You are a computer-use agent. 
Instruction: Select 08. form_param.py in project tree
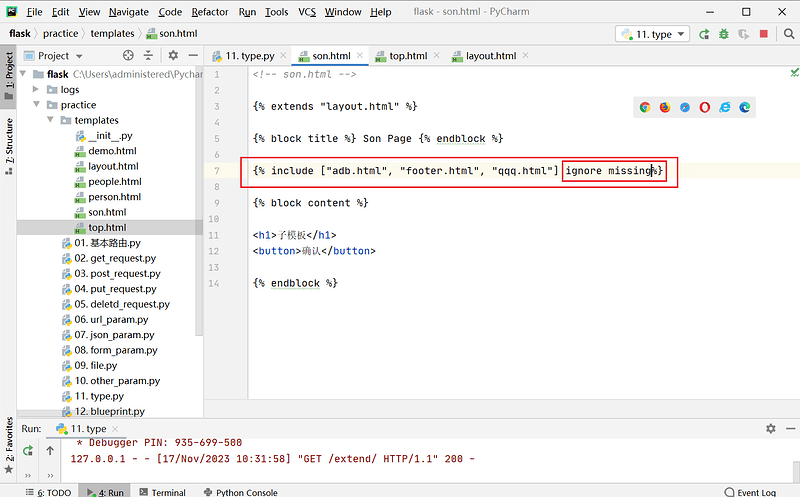pyautogui.click(x=116, y=350)
